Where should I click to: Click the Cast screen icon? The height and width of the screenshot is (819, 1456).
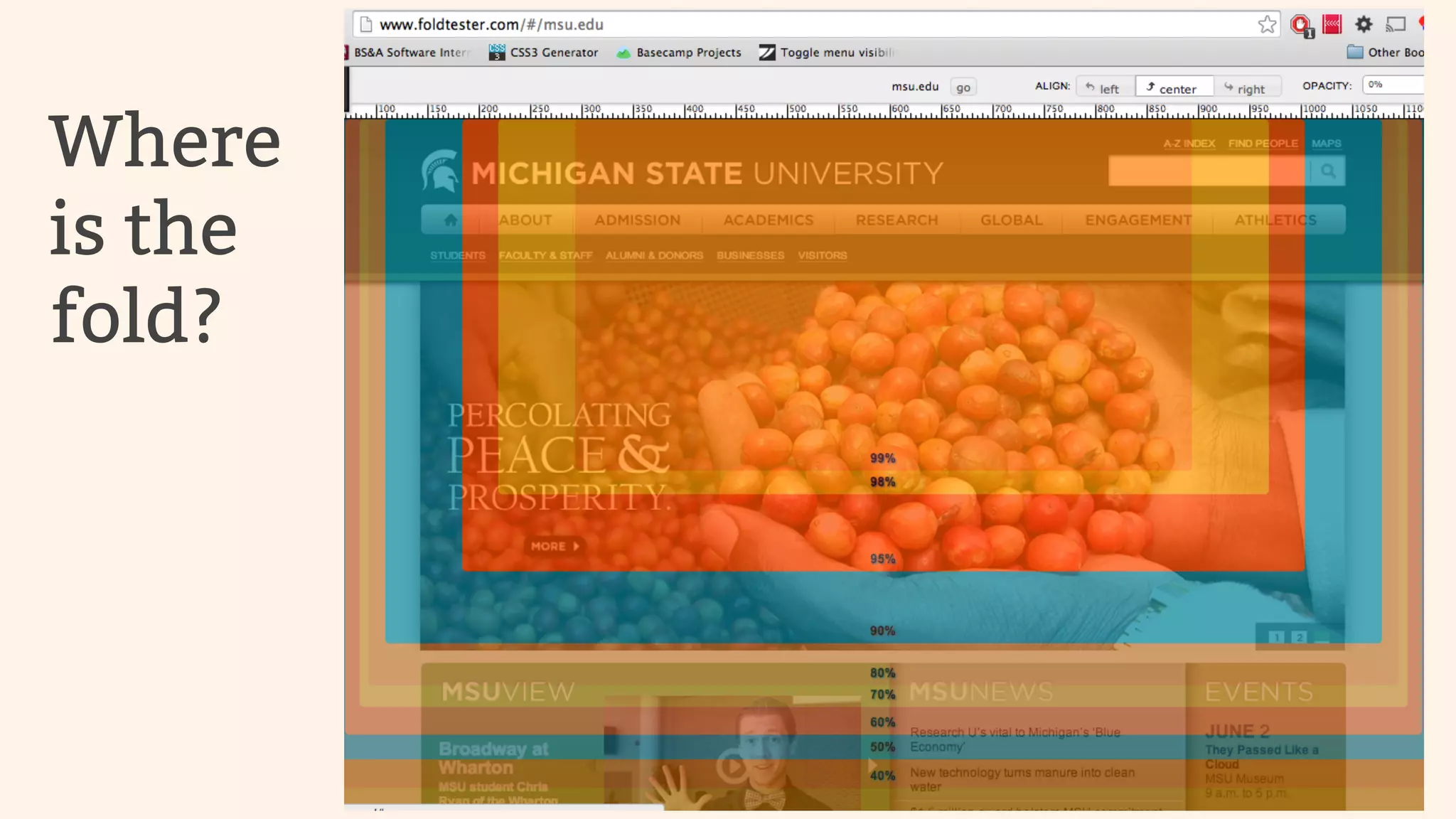1395,25
